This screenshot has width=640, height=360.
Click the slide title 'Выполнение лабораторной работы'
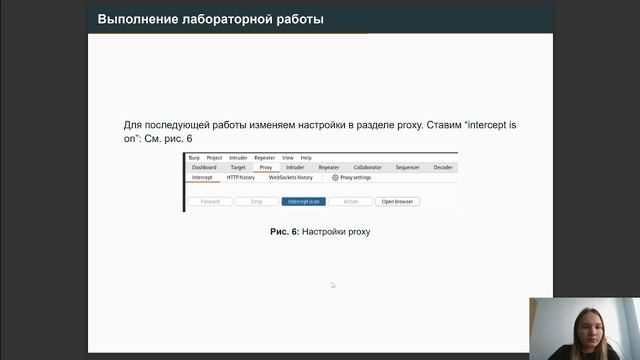(x=211, y=19)
